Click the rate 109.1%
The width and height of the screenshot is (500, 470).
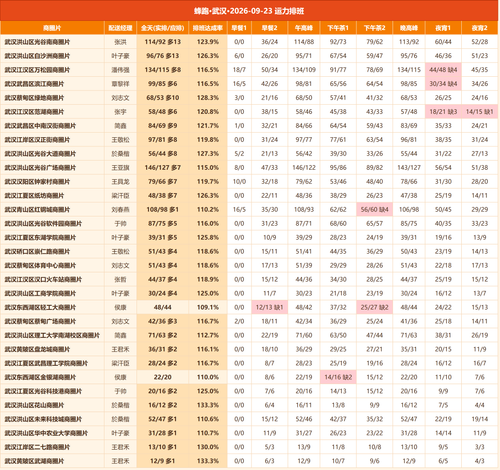(208, 307)
